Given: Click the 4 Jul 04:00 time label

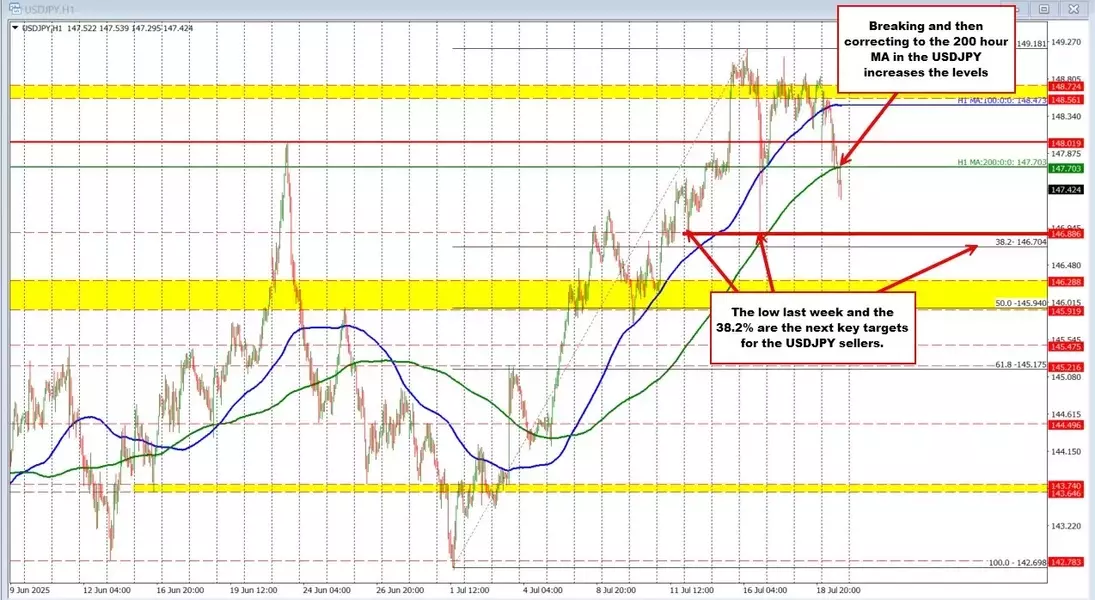Looking at the screenshot, I should [543, 590].
